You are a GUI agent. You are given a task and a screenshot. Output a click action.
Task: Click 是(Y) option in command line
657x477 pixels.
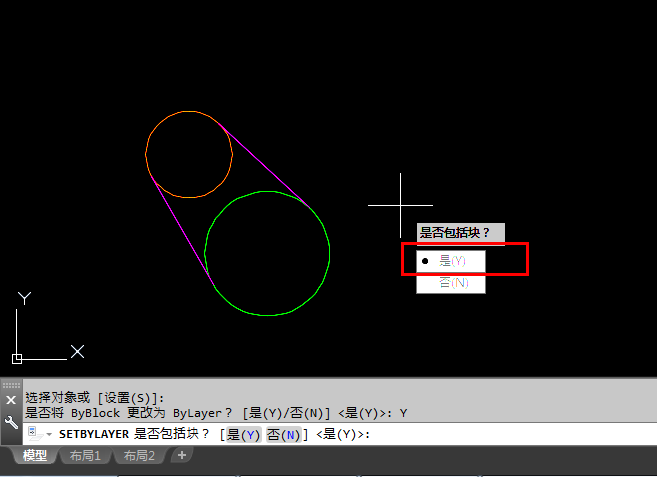(x=243, y=435)
